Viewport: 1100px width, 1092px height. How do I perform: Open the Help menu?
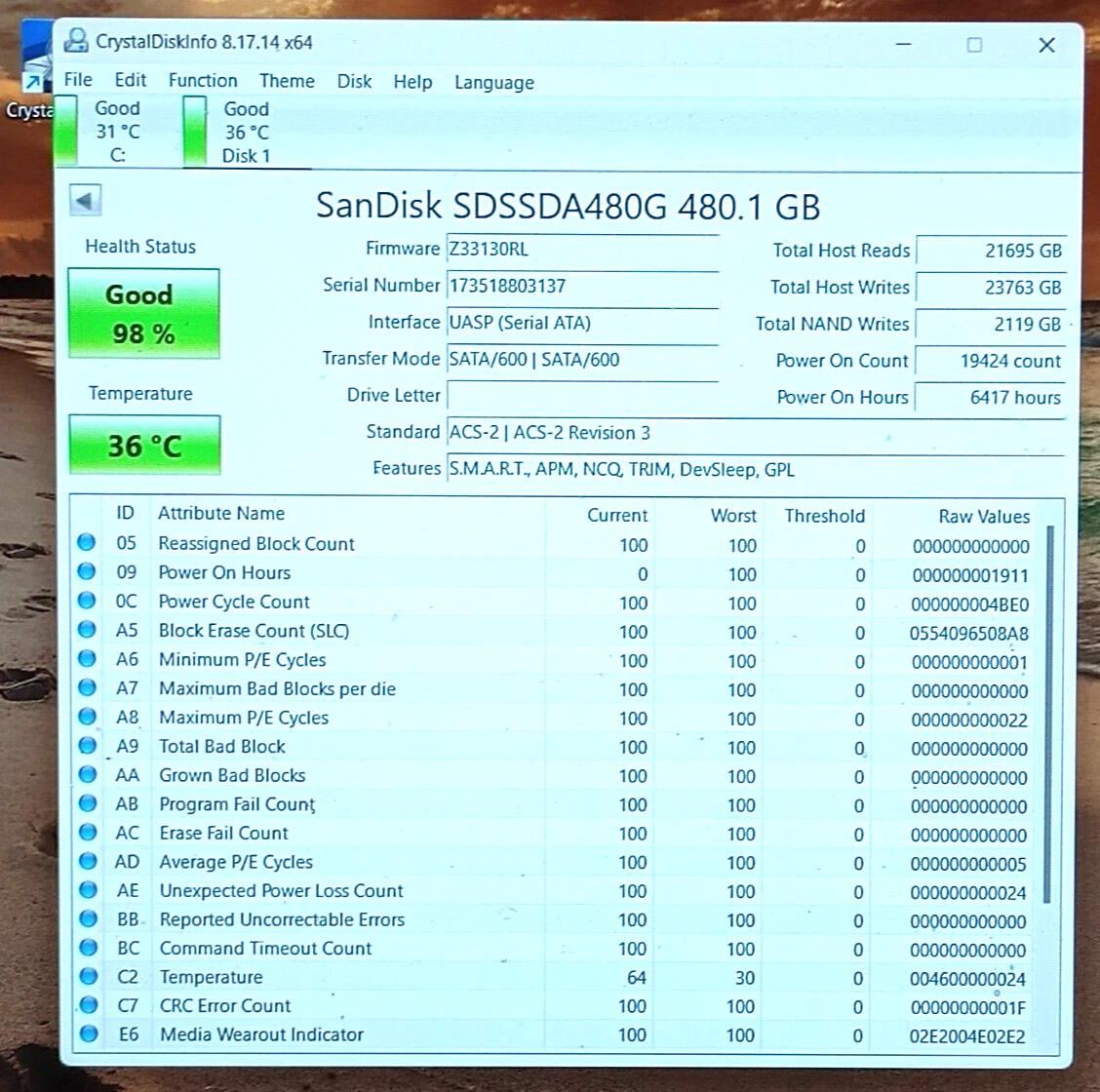[x=412, y=82]
